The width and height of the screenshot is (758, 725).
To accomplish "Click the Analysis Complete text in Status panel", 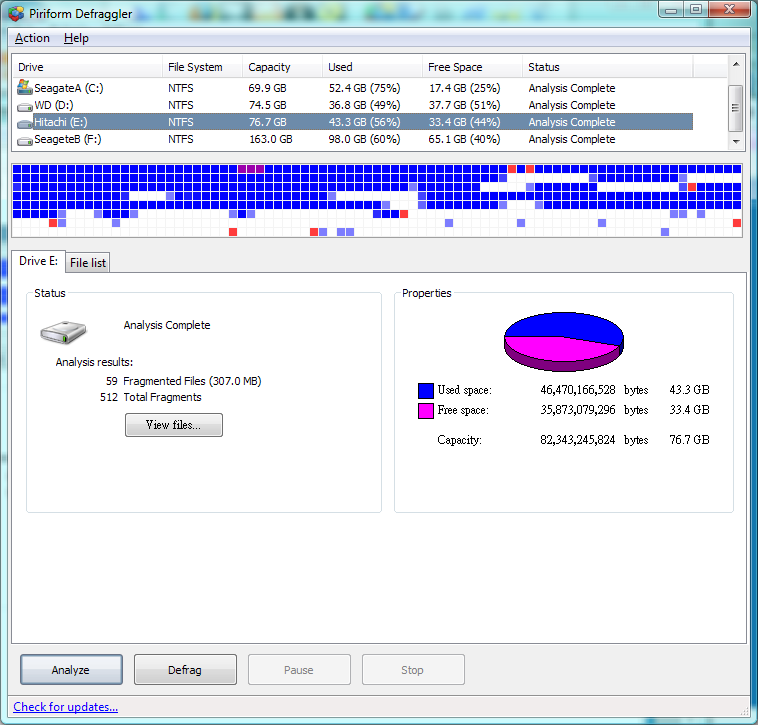I will click(167, 325).
